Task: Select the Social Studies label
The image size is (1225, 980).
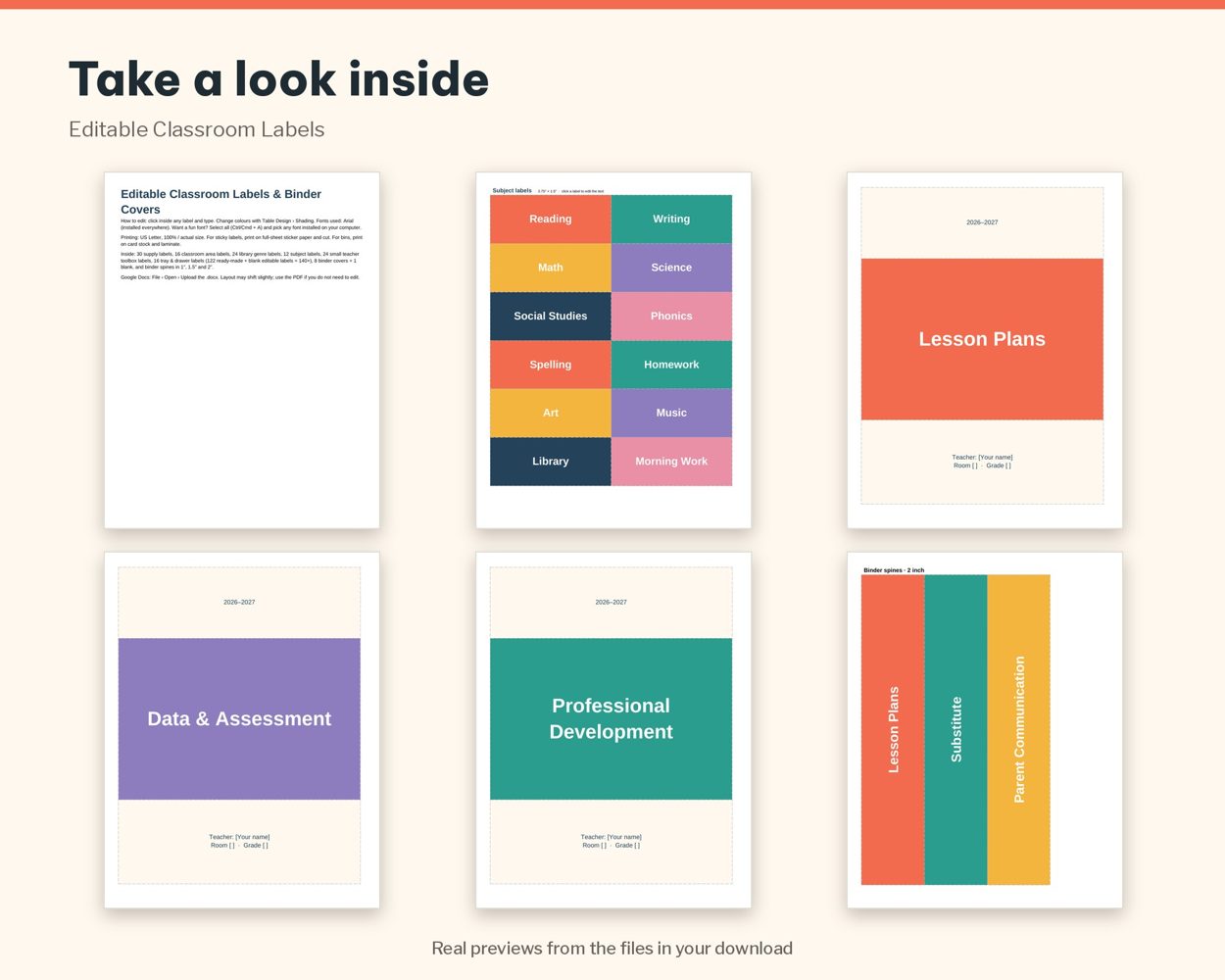Action: coord(551,316)
